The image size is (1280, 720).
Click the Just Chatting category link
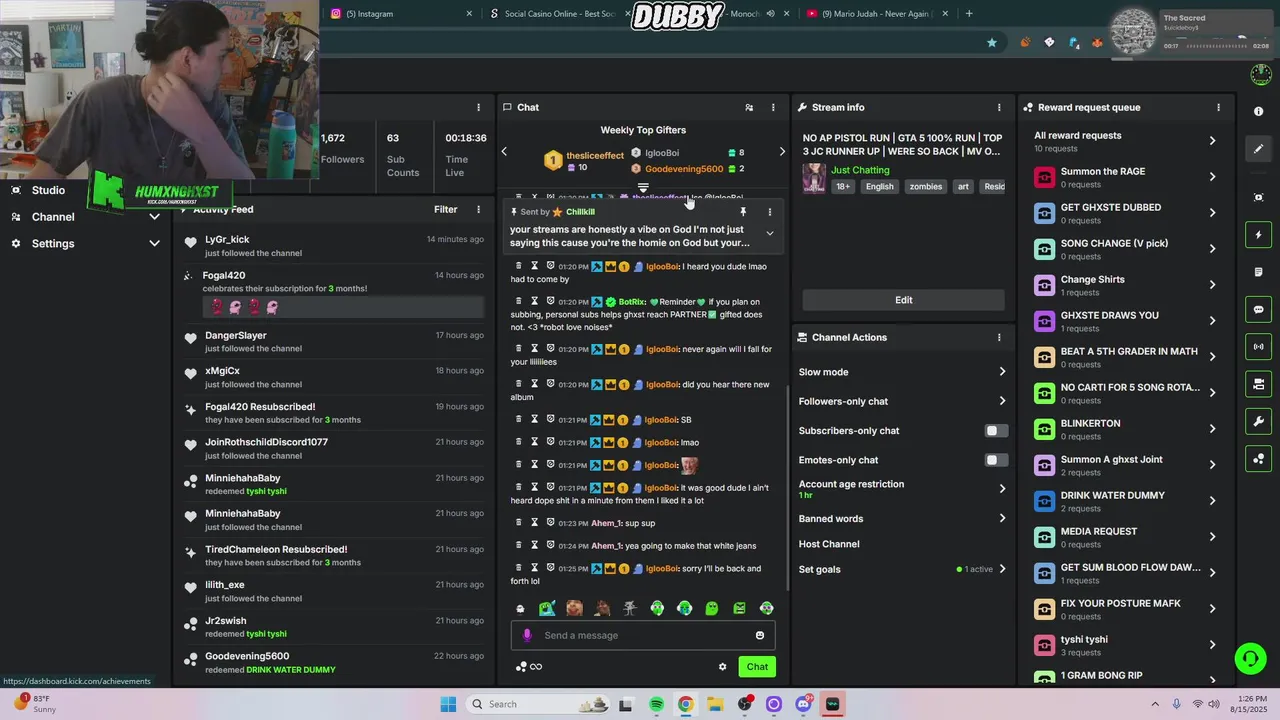click(860, 170)
